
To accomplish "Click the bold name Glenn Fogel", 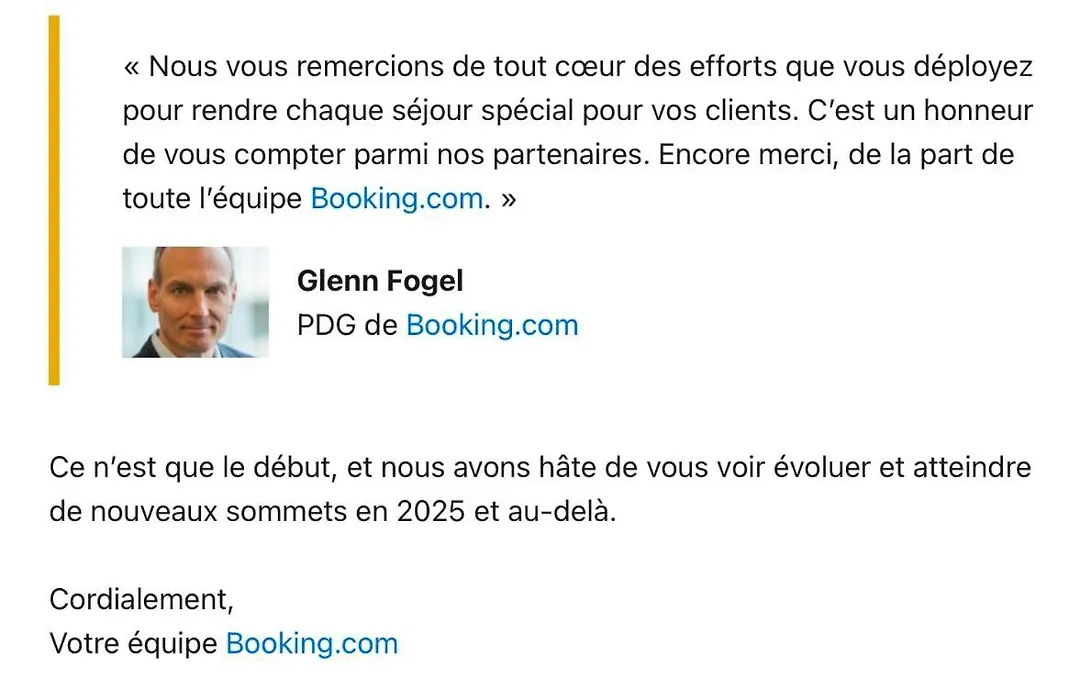I will tap(380, 281).
